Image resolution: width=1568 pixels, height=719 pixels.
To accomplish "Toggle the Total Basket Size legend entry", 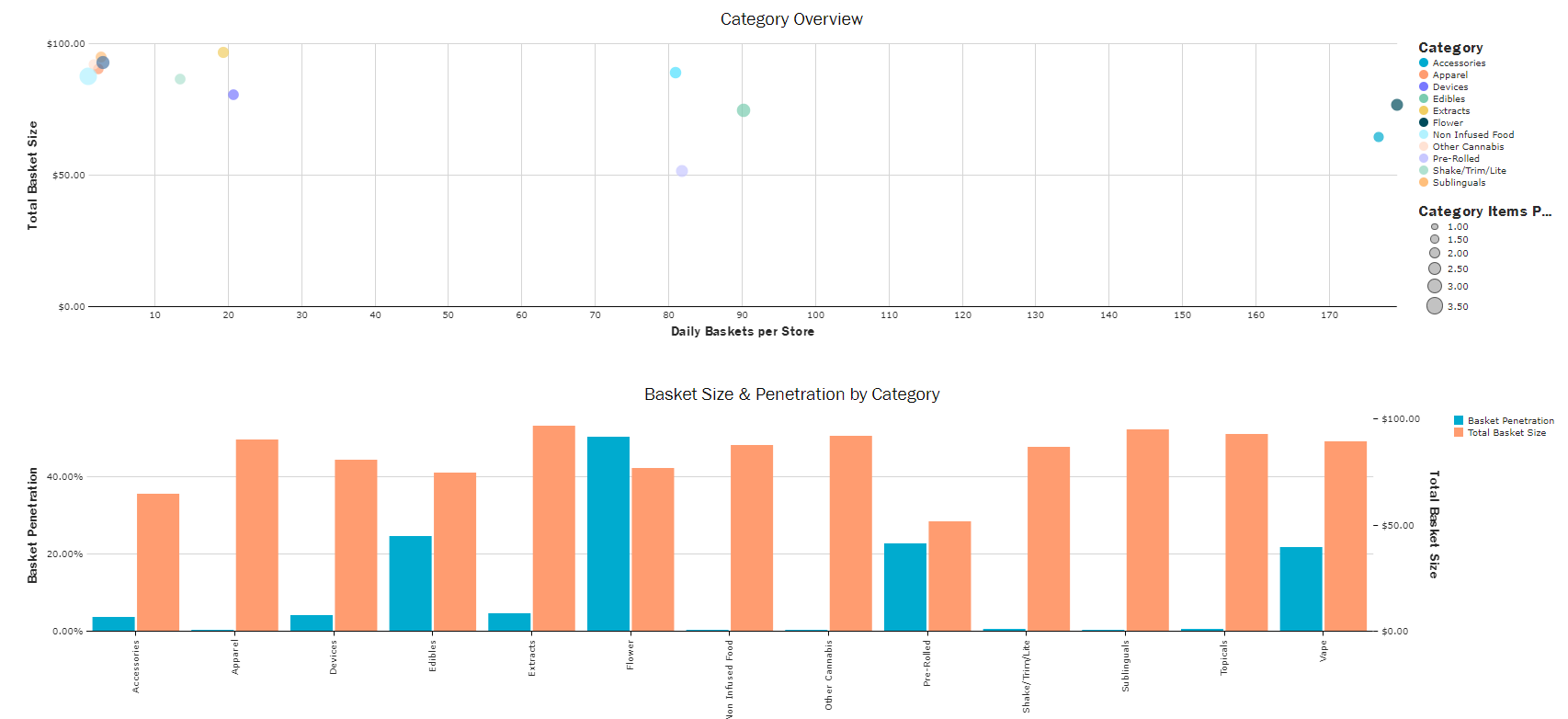I will coord(1506,433).
